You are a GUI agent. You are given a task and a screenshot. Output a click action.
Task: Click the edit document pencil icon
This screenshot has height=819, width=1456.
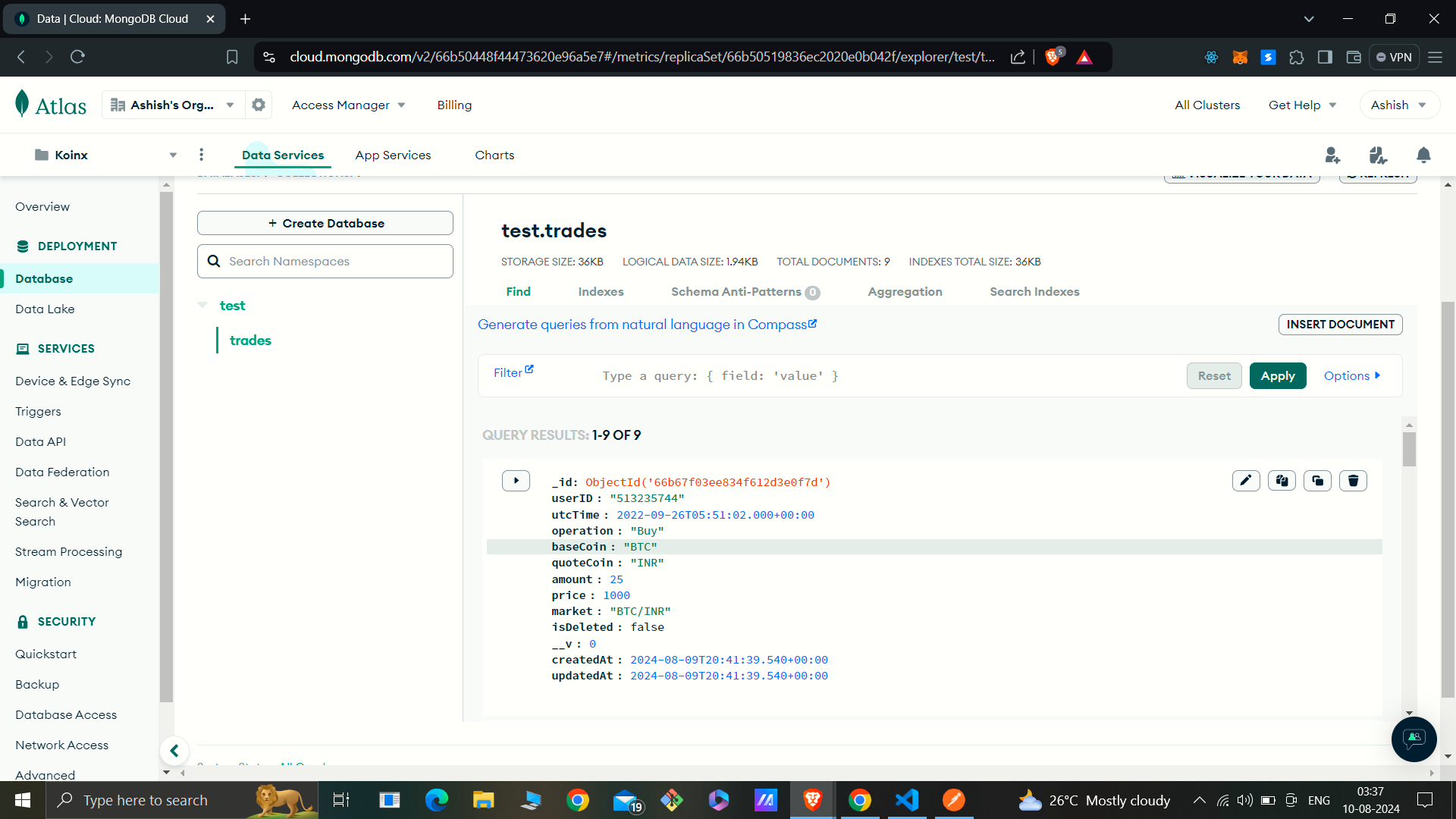click(x=1245, y=481)
